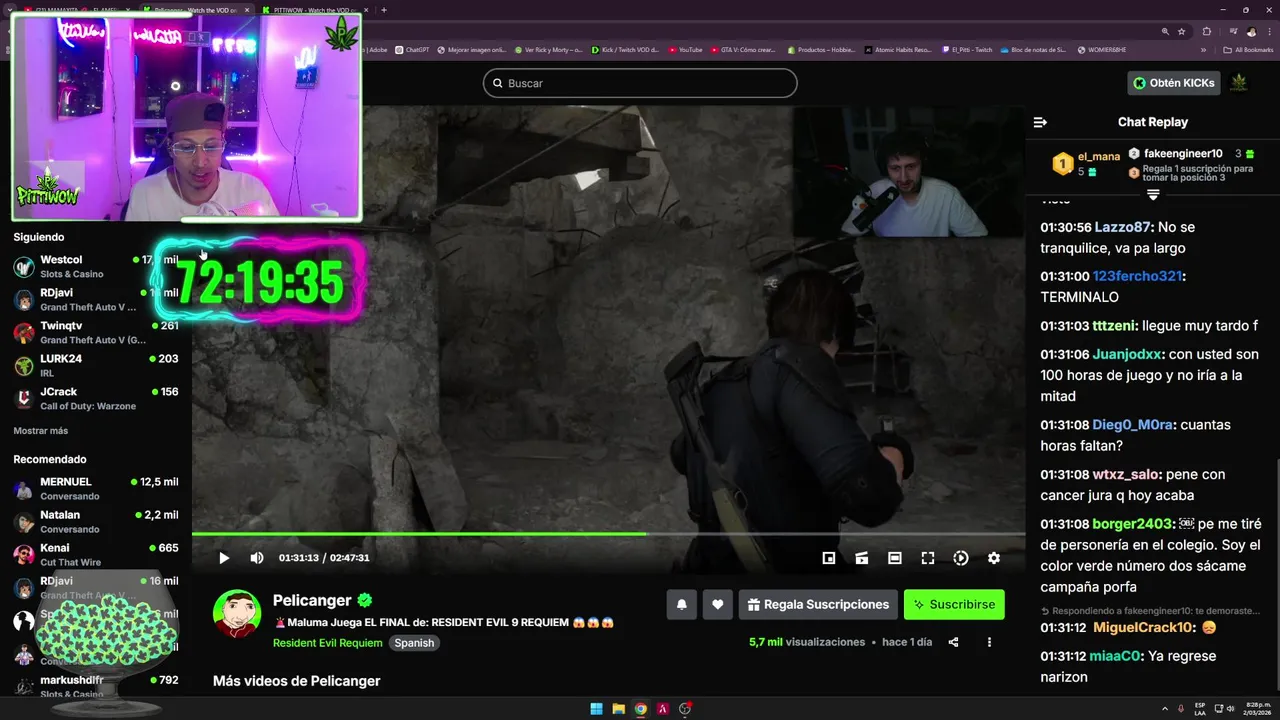Enable notifications with the bell button

tap(682, 604)
